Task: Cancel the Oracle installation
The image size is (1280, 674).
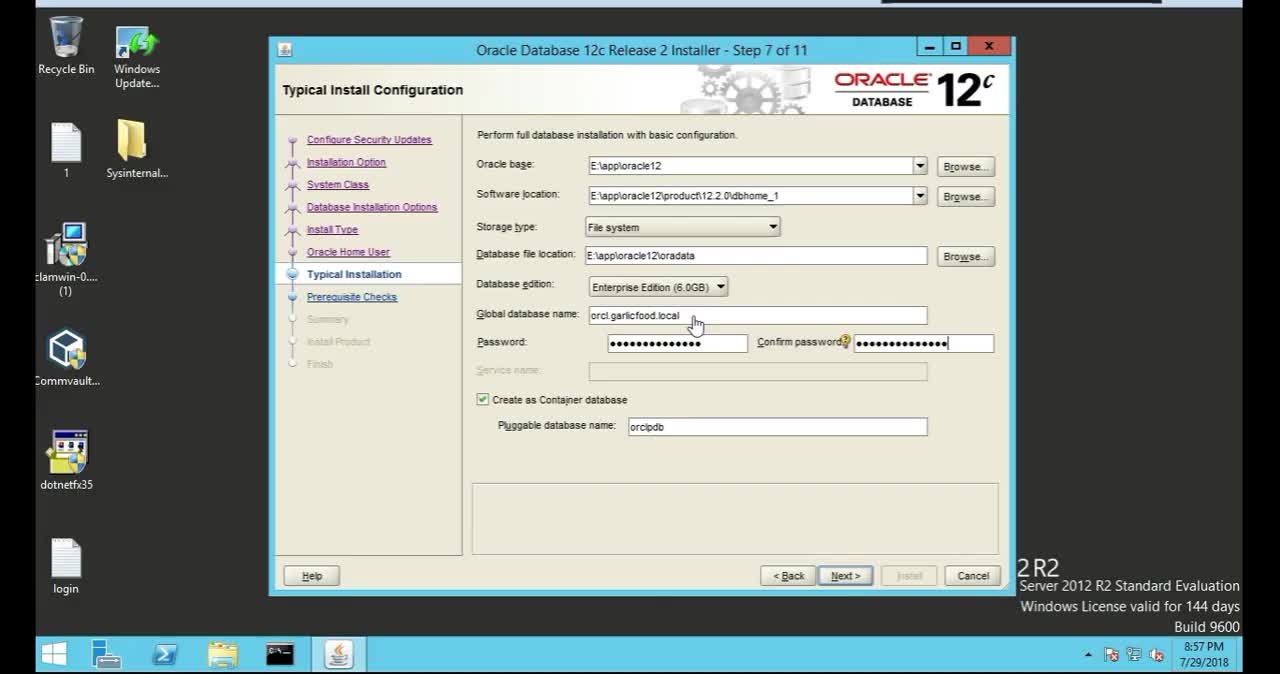Action: (973, 576)
